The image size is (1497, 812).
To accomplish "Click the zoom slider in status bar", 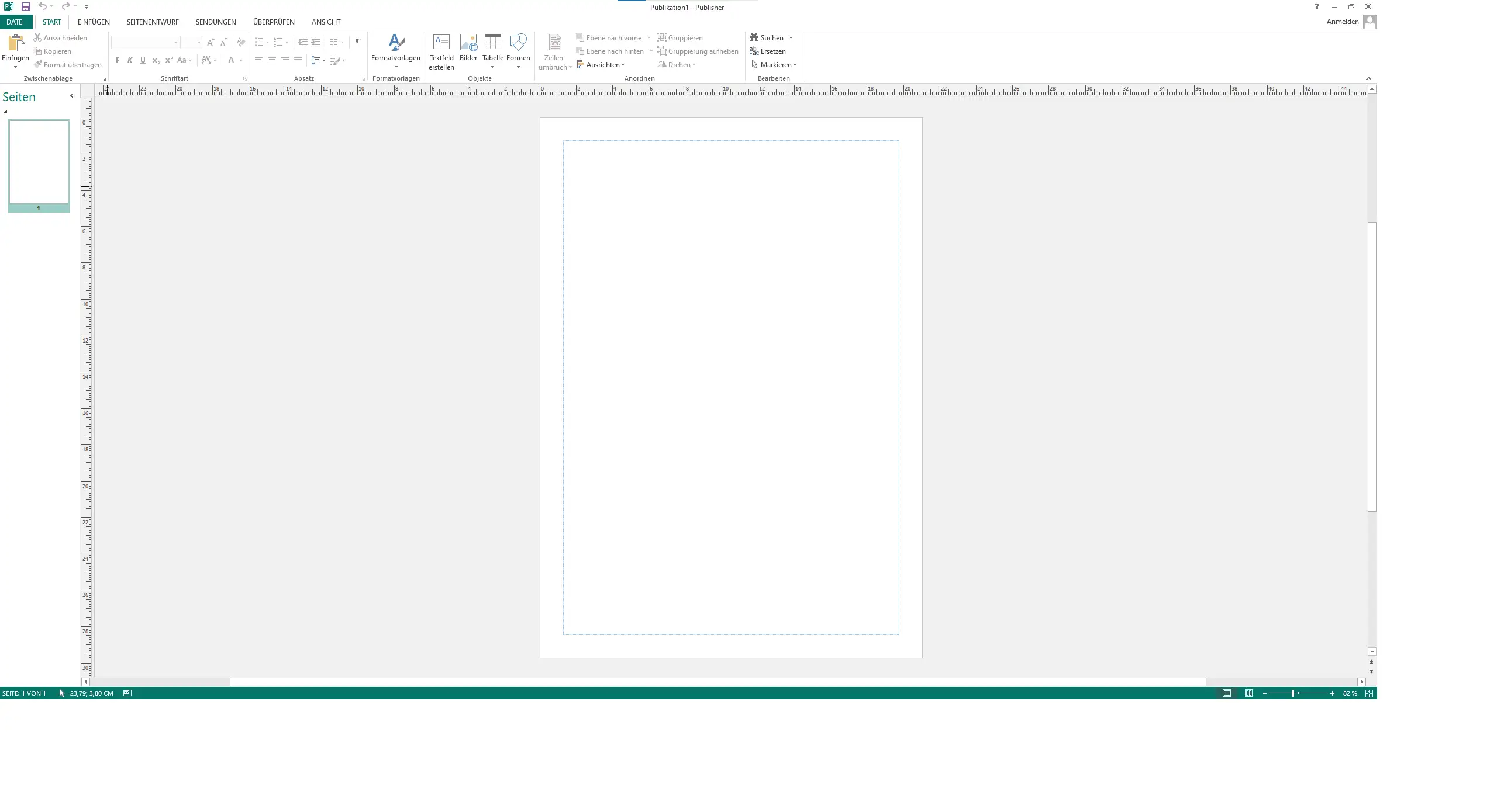I will point(1292,693).
